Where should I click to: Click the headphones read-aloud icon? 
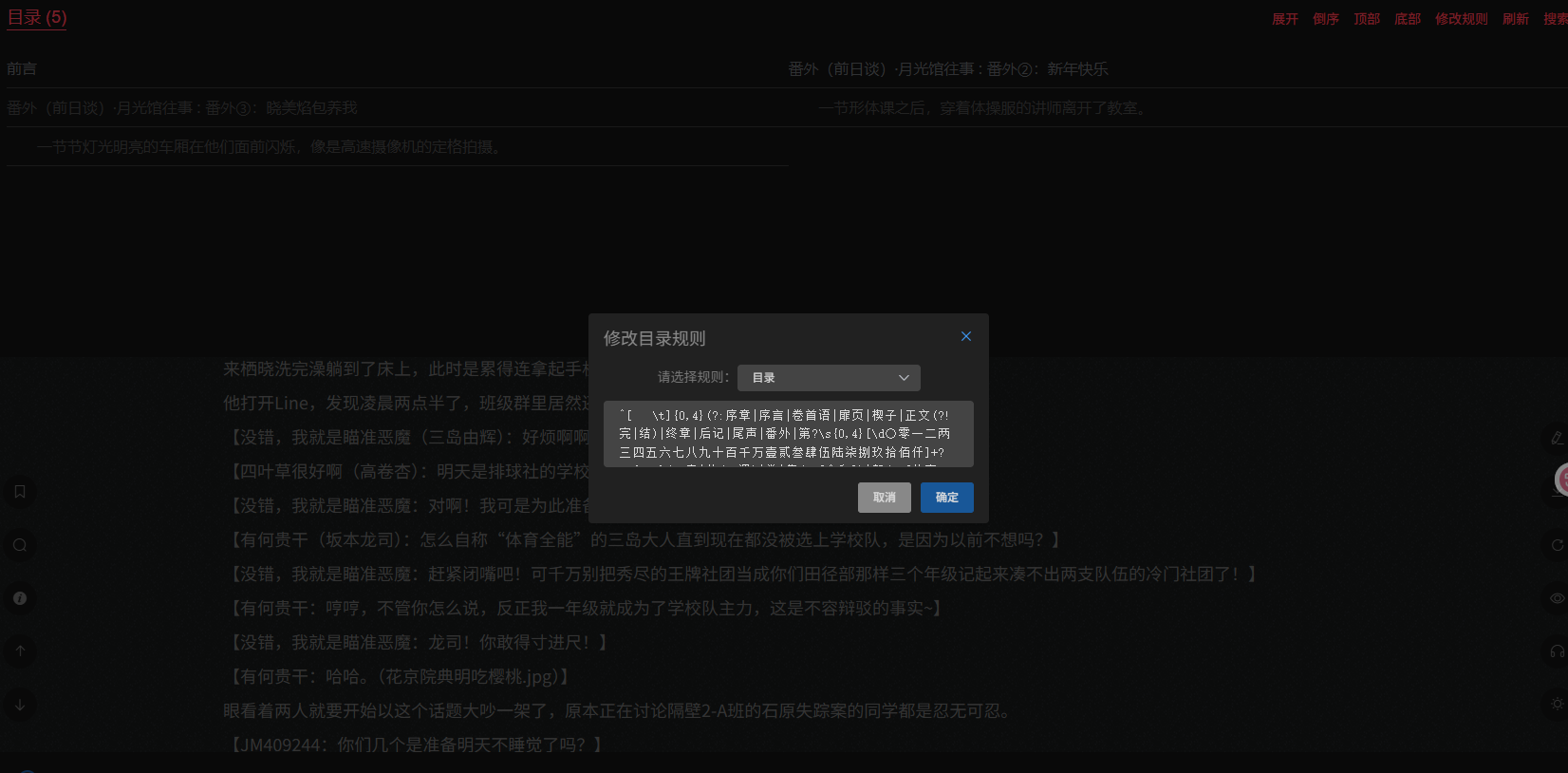tap(1557, 651)
